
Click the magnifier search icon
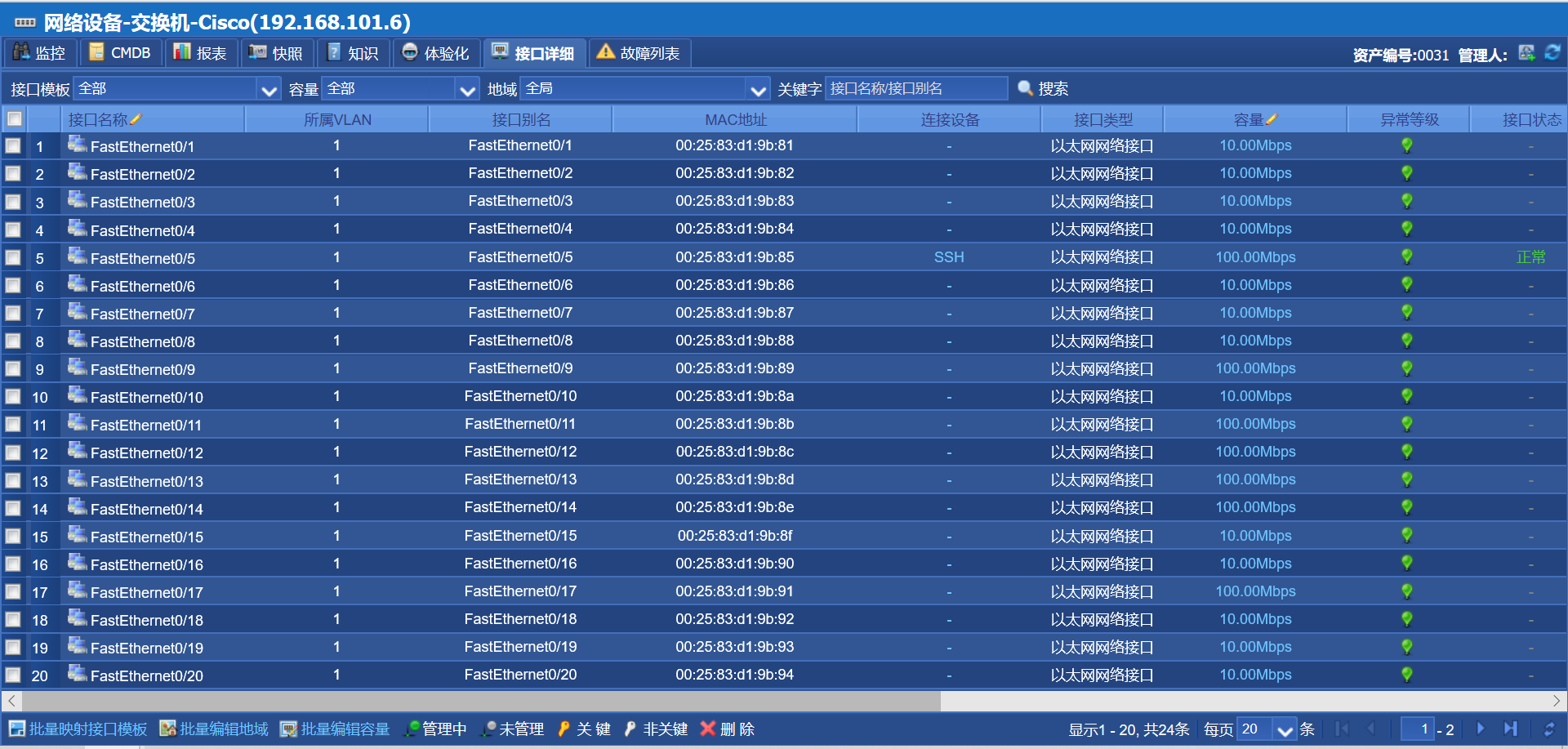tap(1026, 88)
